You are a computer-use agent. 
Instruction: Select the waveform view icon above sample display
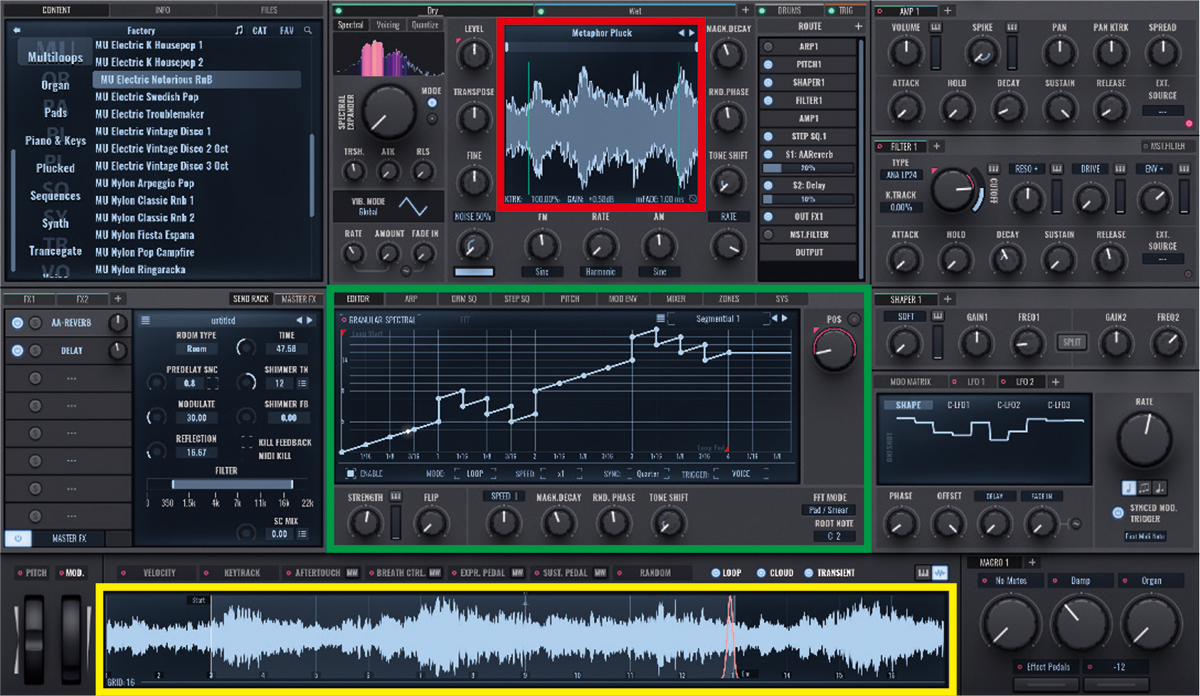[940, 573]
